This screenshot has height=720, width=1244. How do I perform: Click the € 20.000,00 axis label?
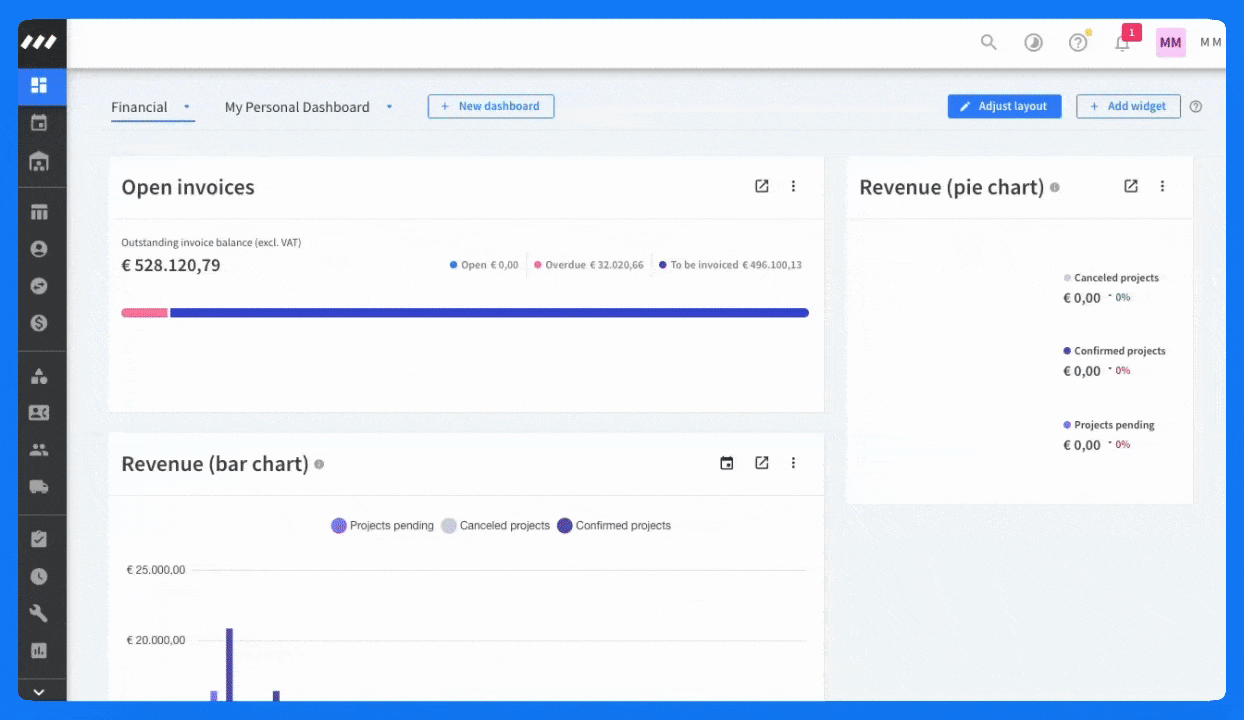pos(156,640)
